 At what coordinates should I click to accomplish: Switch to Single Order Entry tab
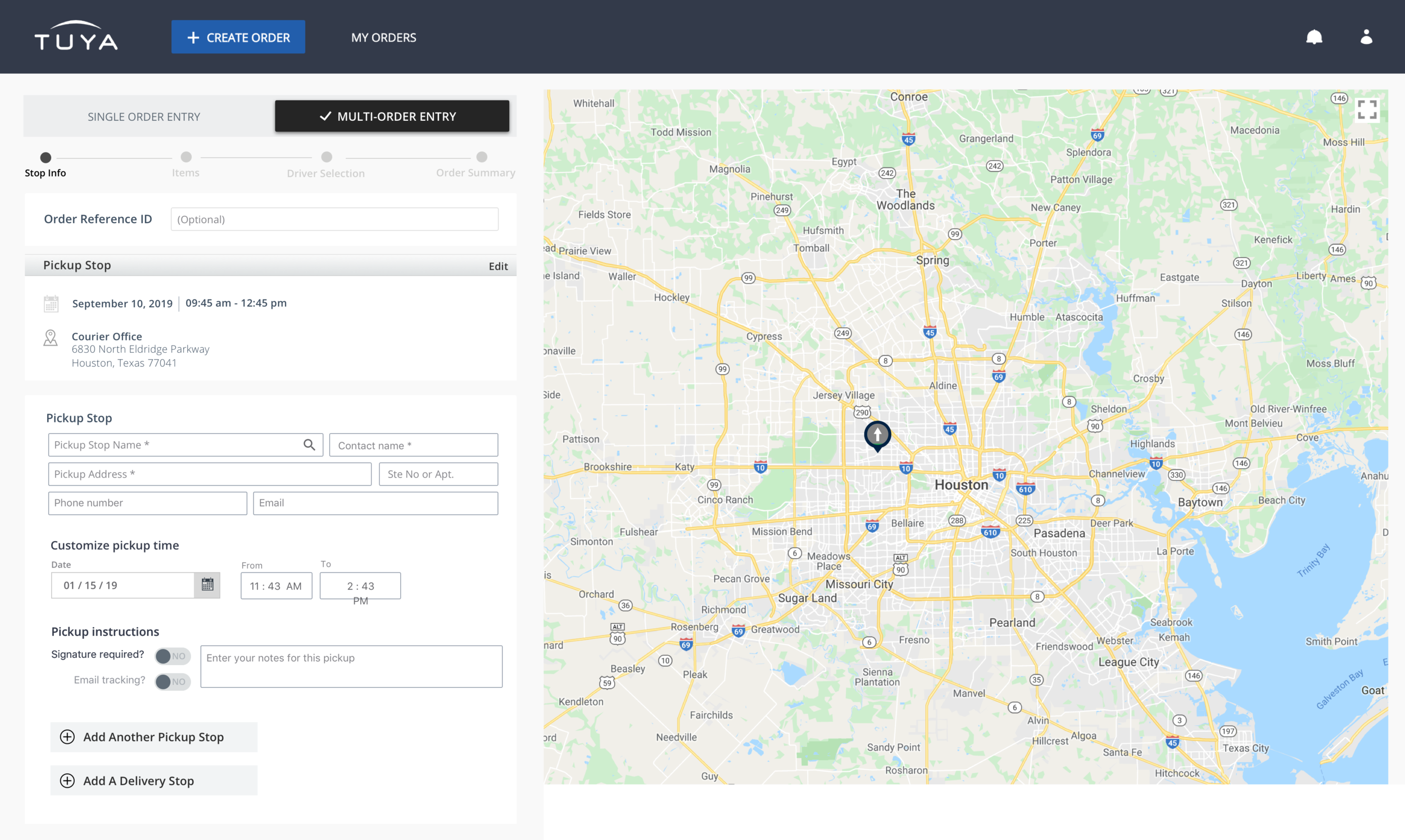click(144, 117)
